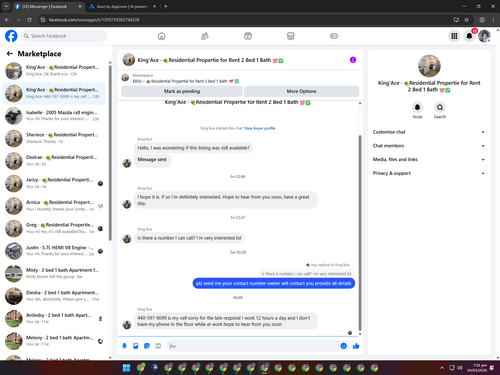Open a new browser tab
The image size is (500, 375).
(166, 6)
